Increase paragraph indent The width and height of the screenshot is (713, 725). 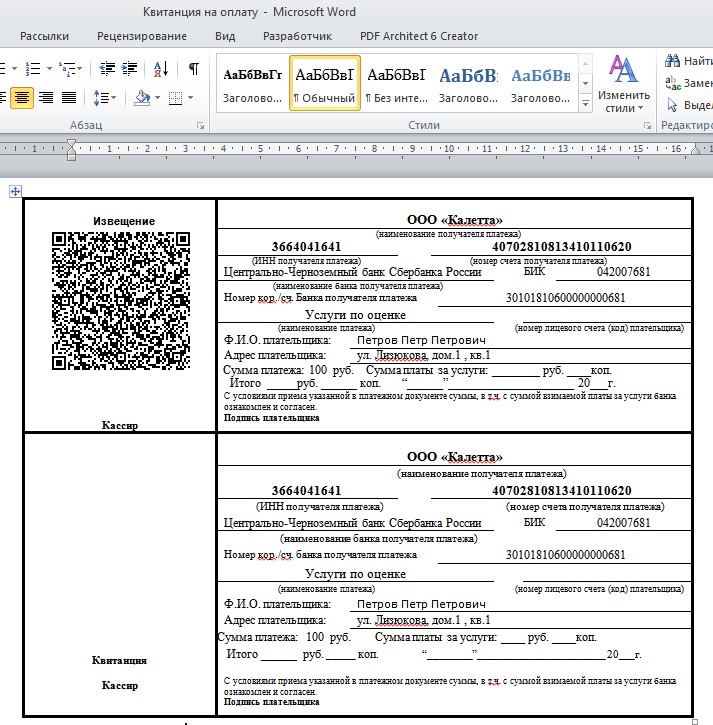129,68
